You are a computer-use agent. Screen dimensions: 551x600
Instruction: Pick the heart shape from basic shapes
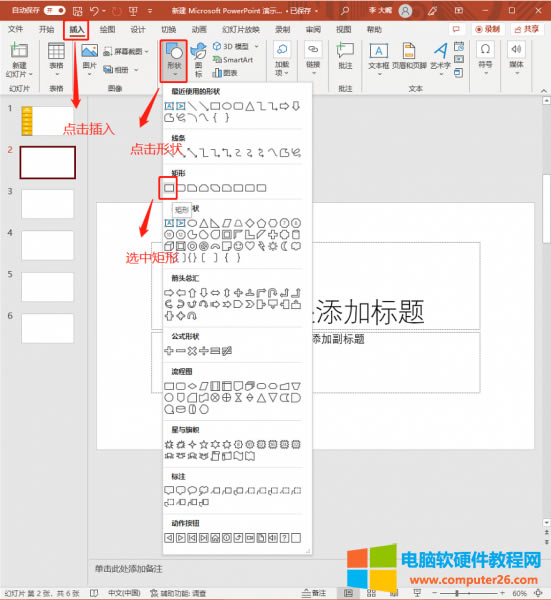249,246
